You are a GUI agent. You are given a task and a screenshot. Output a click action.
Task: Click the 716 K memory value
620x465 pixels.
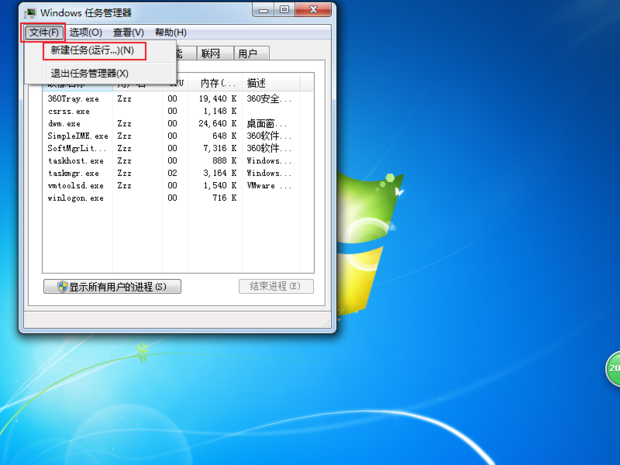pyautogui.click(x=224, y=198)
